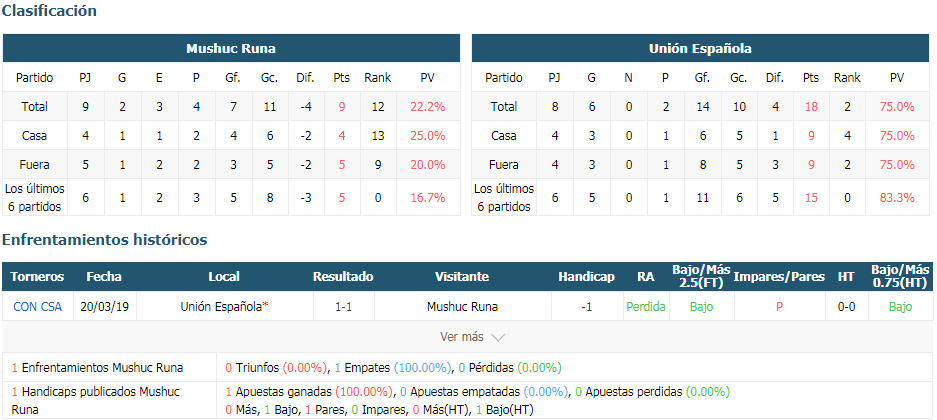Click the Unión Española table header

coord(700,48)
